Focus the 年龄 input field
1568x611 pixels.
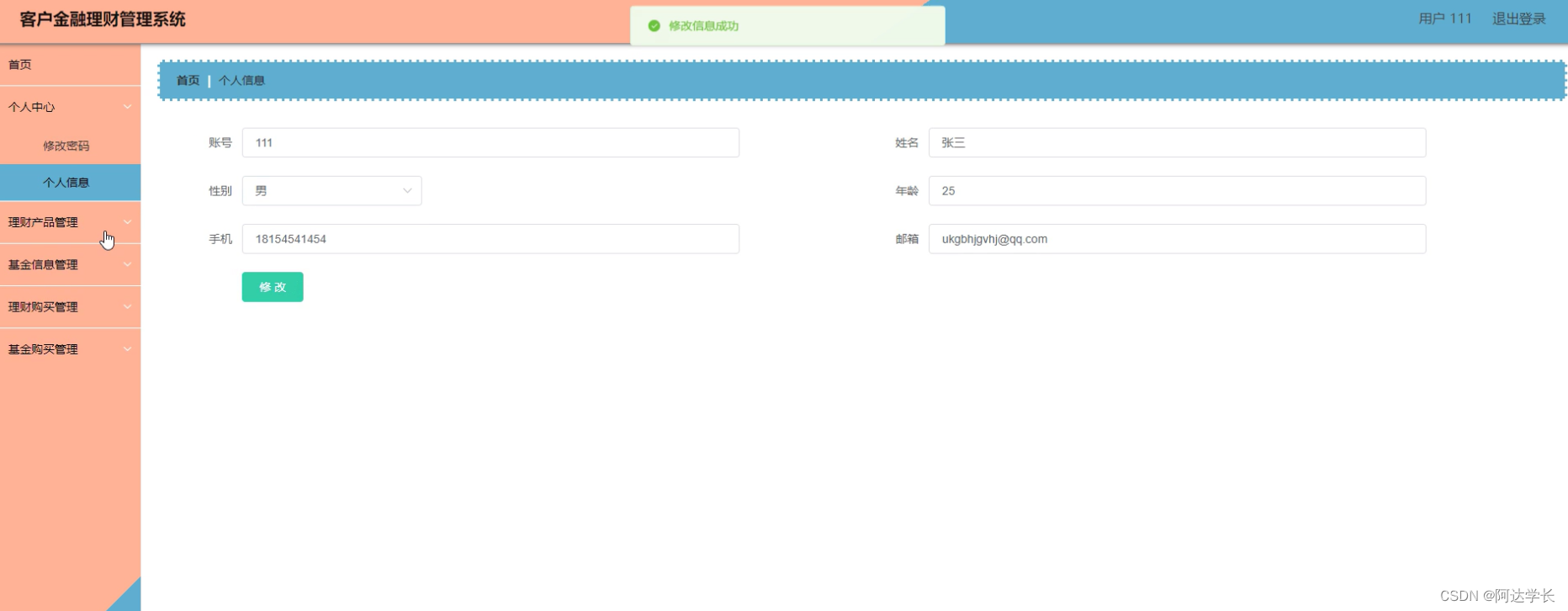tap(1177, 191)
